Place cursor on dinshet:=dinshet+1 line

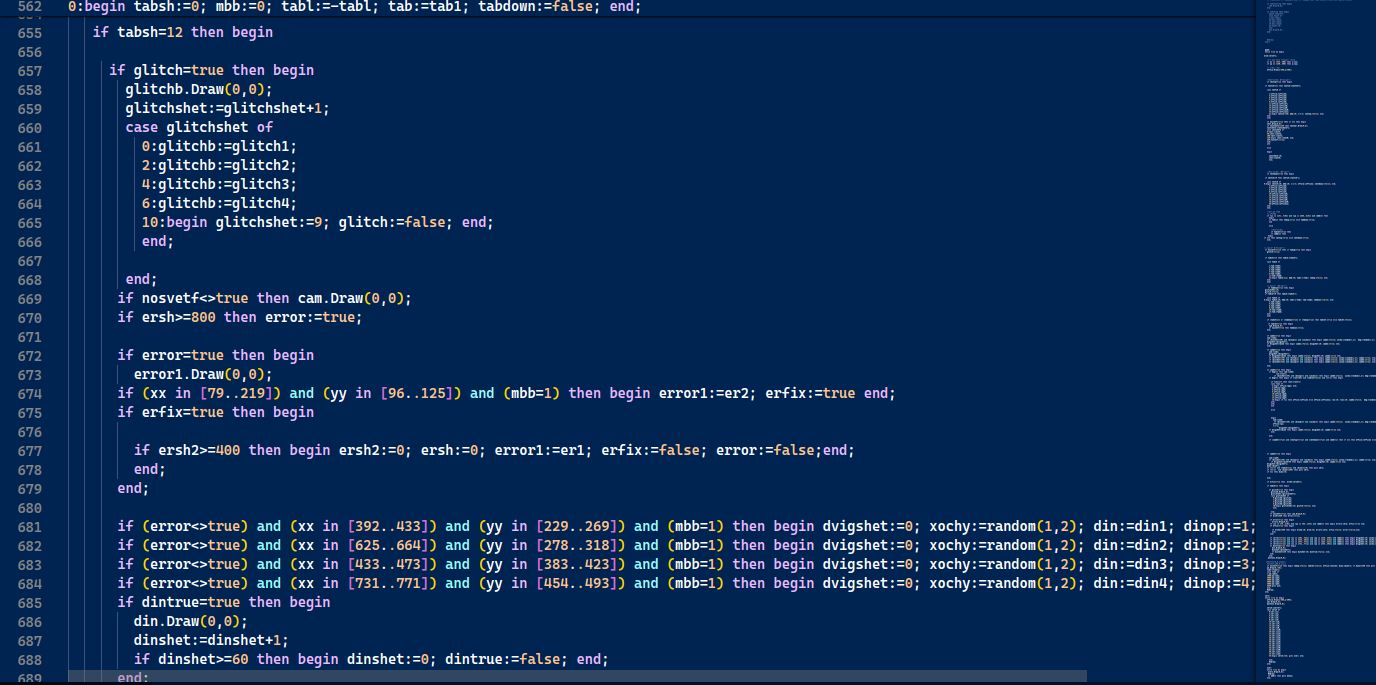[211, 641]
